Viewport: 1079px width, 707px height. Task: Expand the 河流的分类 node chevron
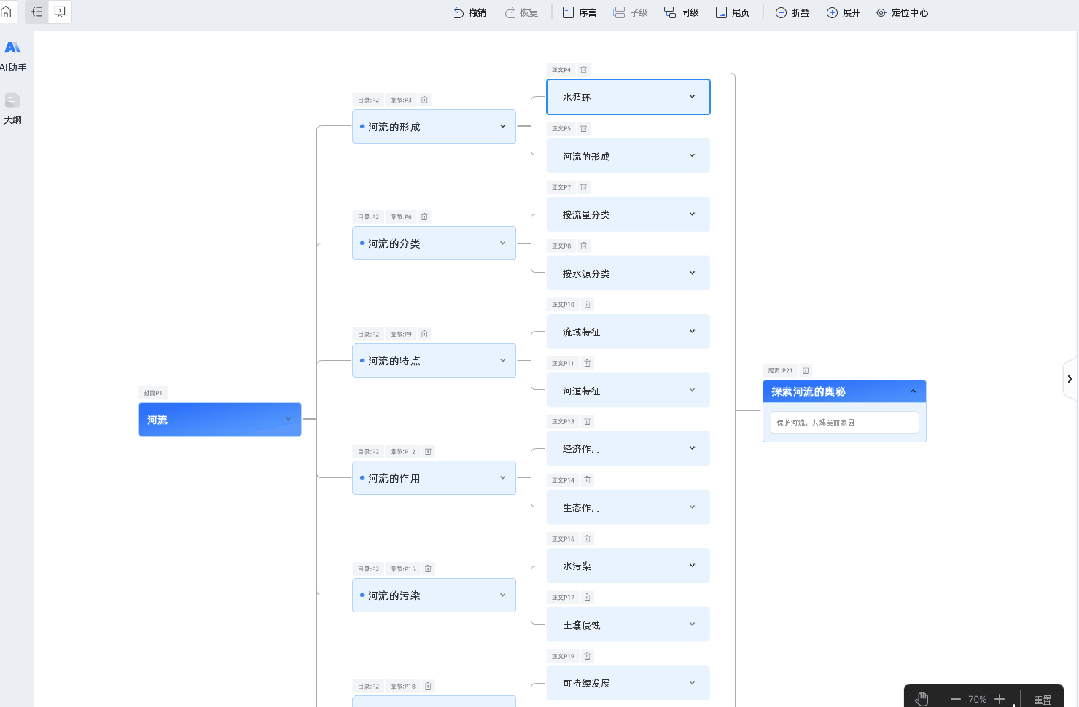[x=503, y=243]
